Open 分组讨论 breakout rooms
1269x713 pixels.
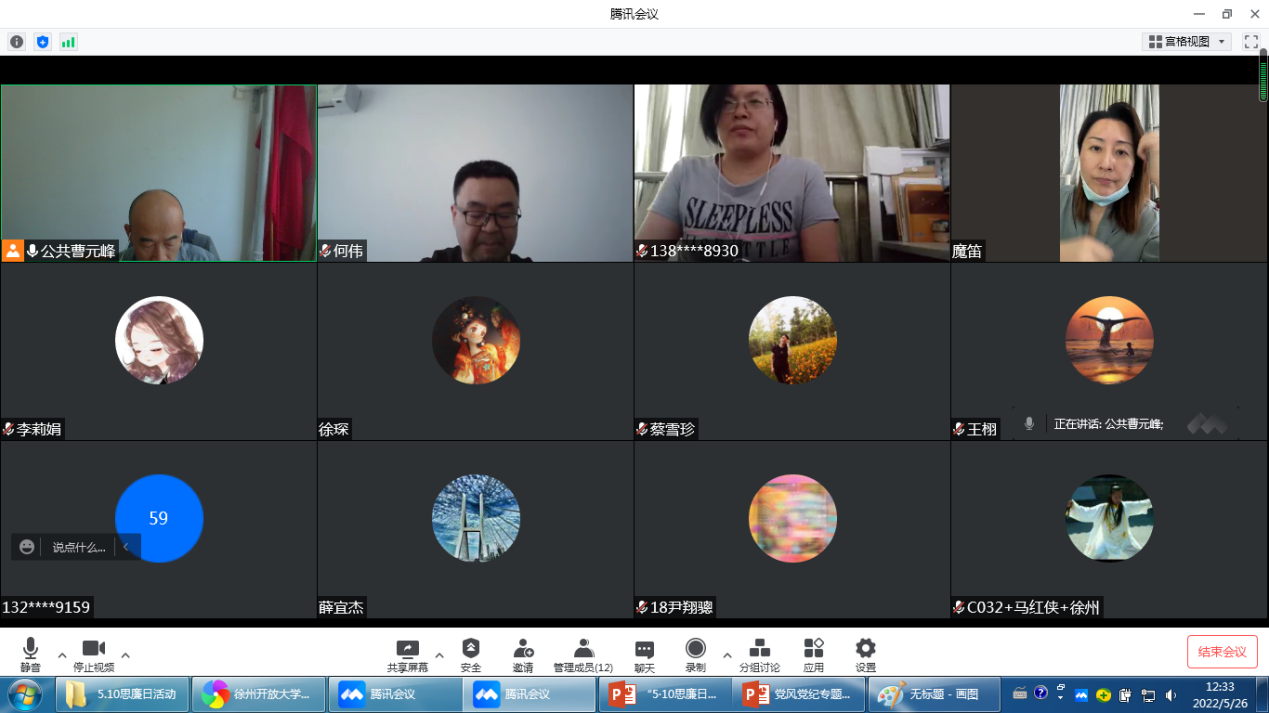tap(759, 653)
